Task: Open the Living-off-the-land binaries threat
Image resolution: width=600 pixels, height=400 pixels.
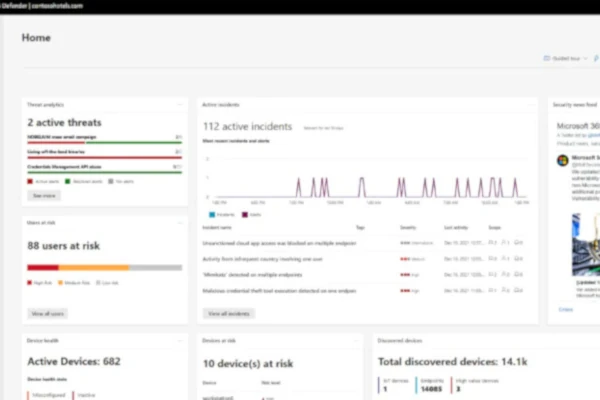Action: pyautogui.click(x=56, y=152)
